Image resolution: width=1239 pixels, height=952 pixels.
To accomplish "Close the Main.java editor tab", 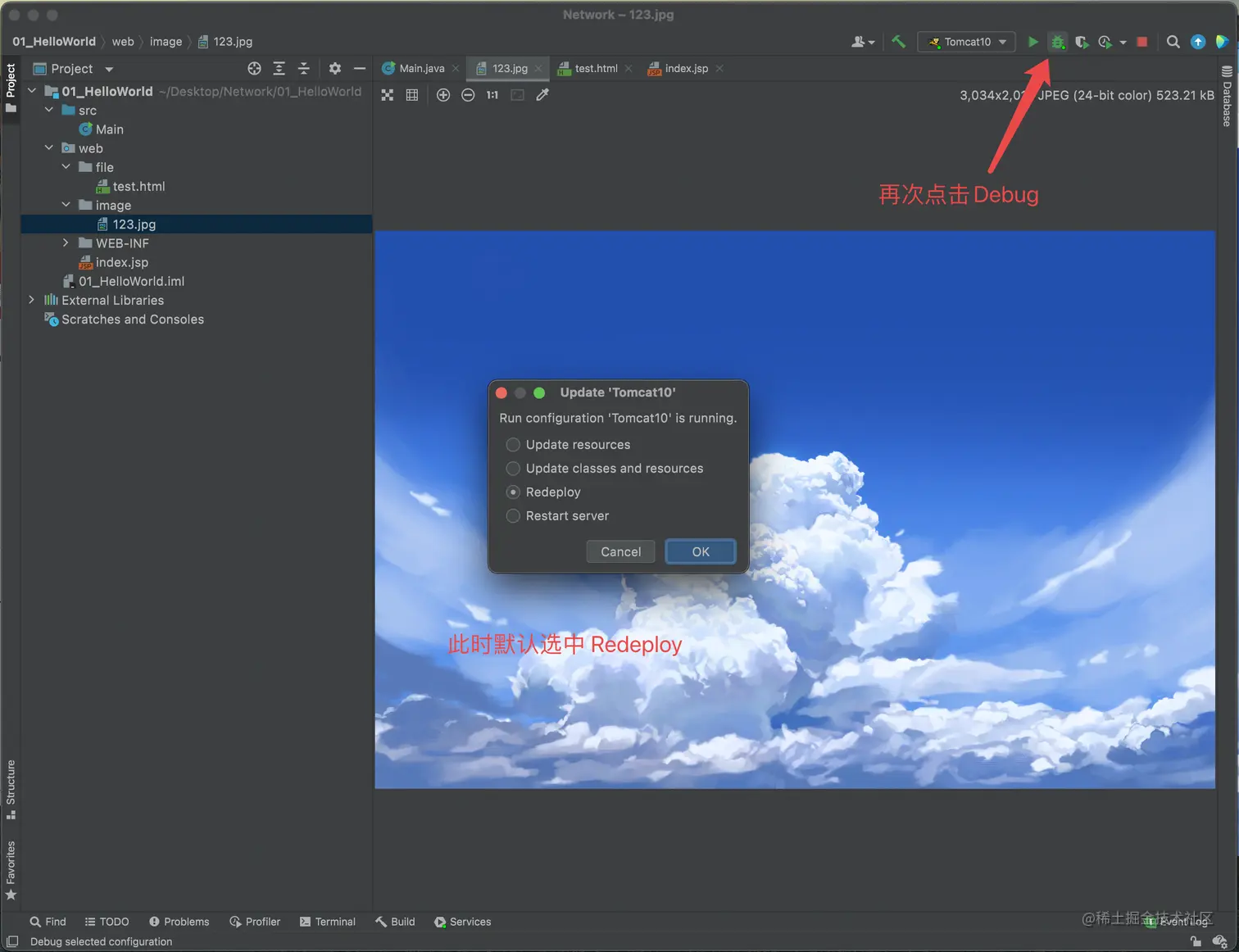I will point(456,69).
